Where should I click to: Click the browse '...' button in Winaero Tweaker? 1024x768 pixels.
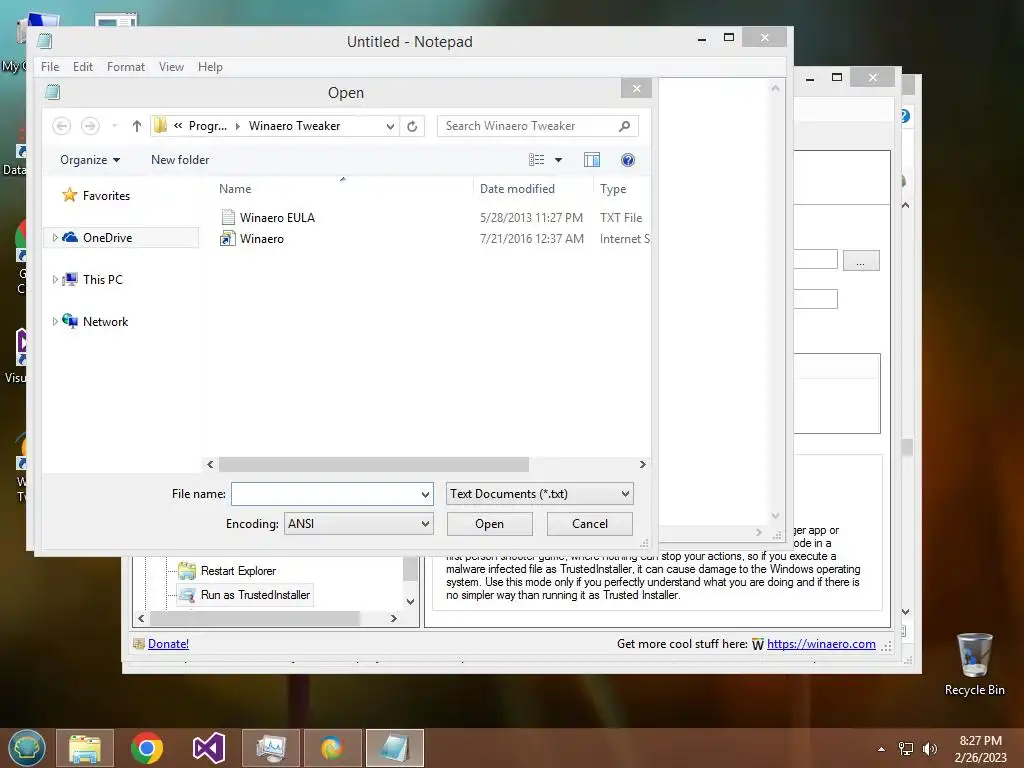click(861, 261)
